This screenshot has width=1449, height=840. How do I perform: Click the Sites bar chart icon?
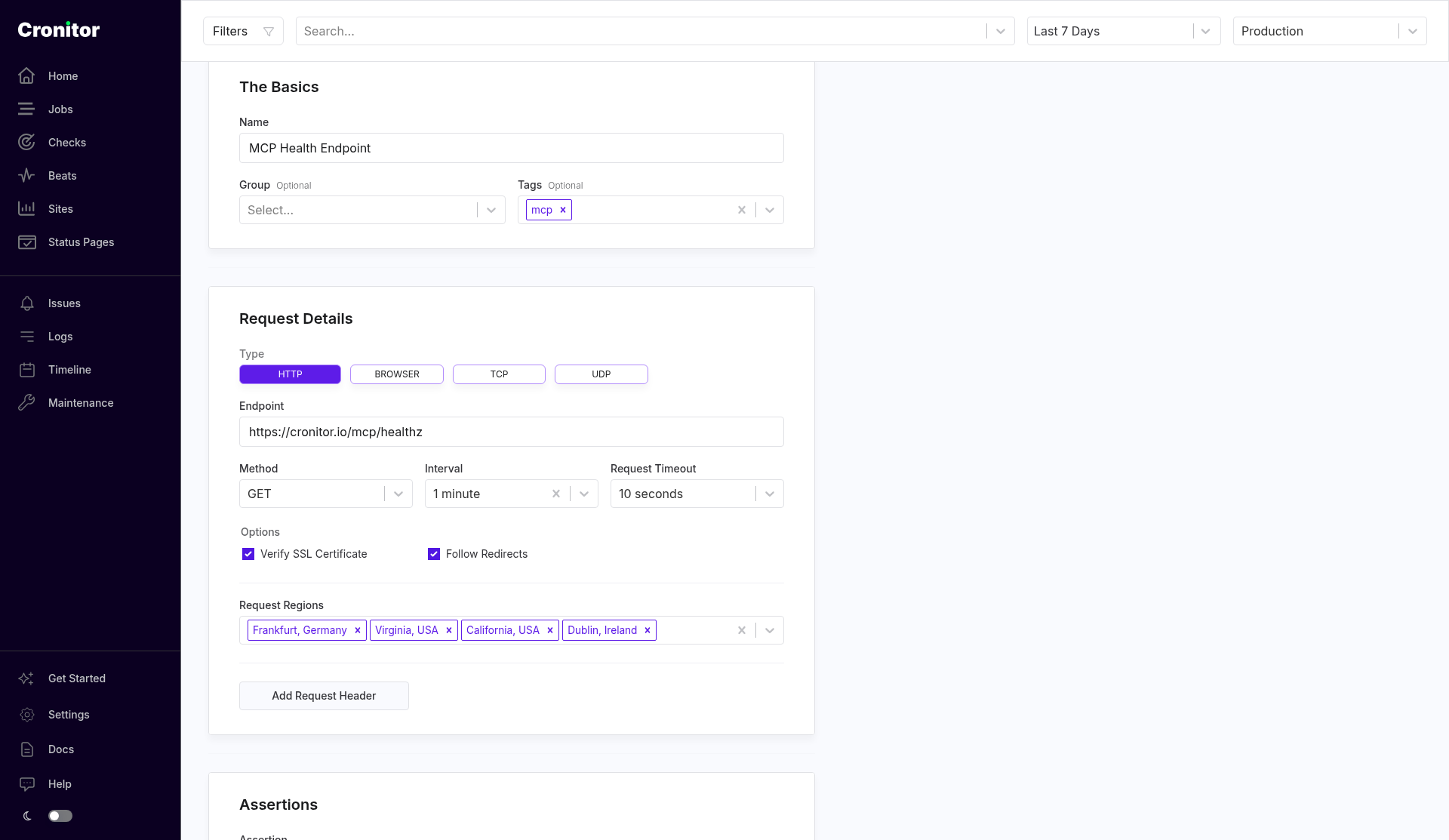point(26,209)
